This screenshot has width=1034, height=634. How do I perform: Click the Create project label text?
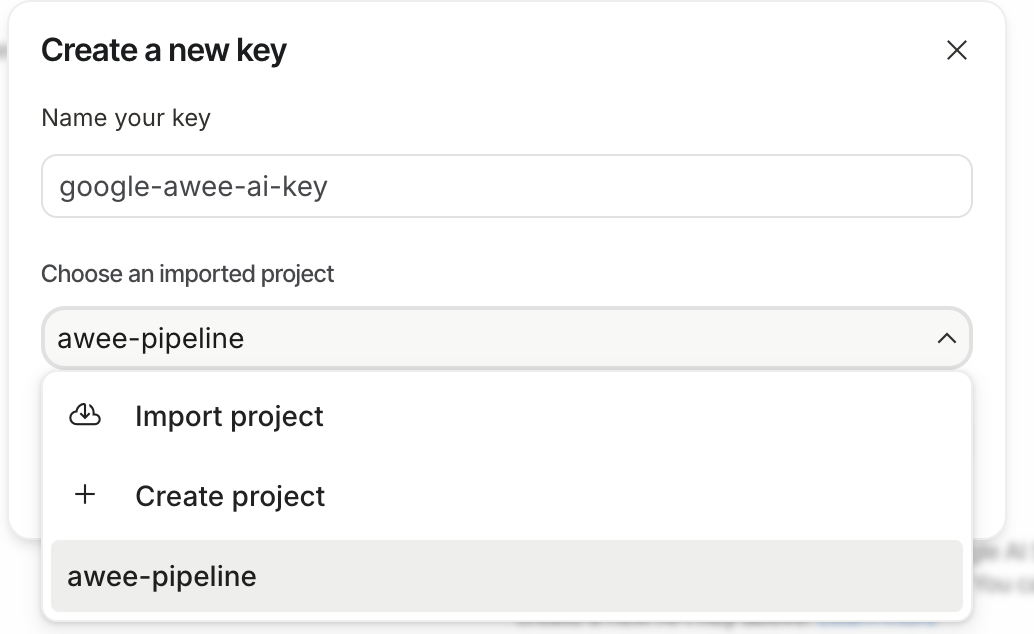(230, 496)
